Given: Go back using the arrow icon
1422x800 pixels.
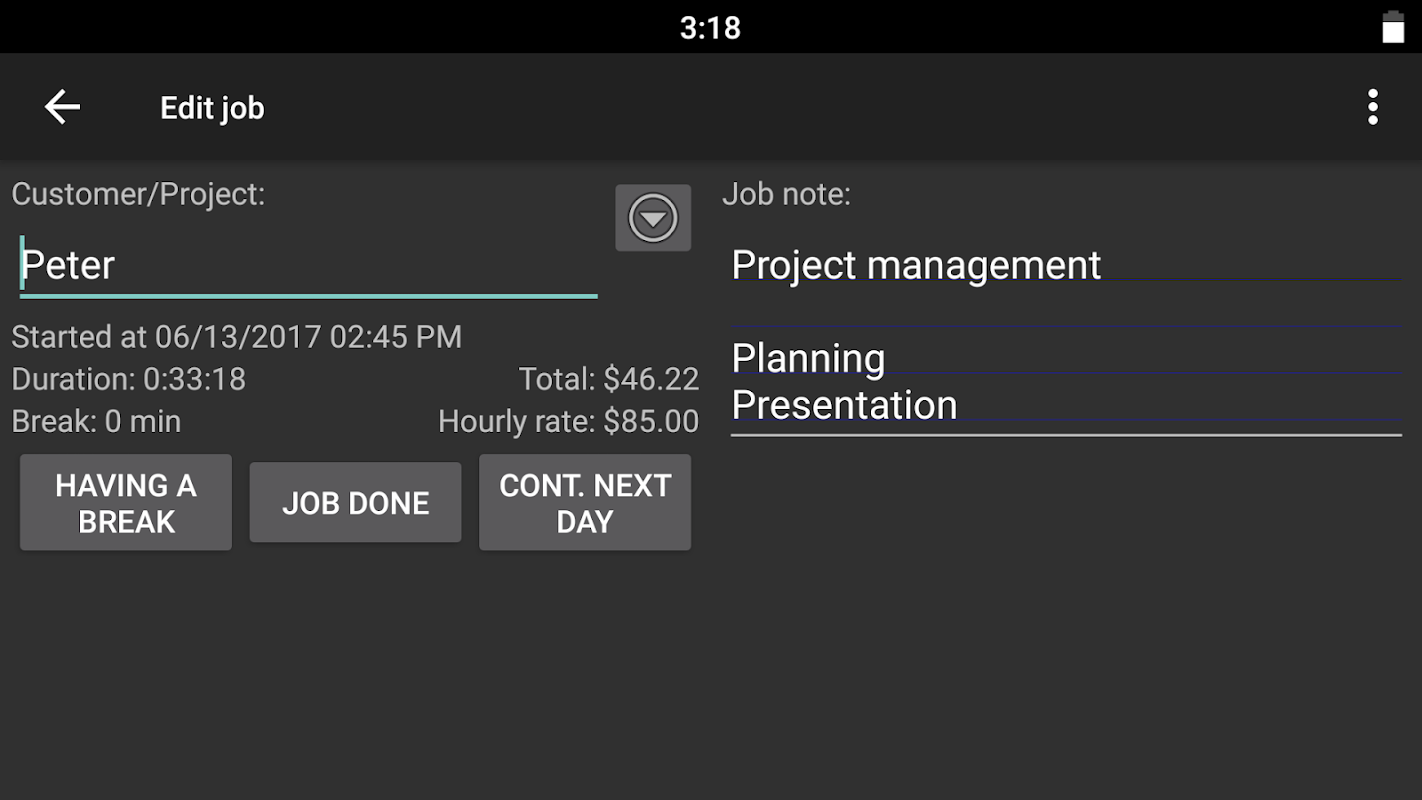Looking at the screenshot, I should [62, 107].
